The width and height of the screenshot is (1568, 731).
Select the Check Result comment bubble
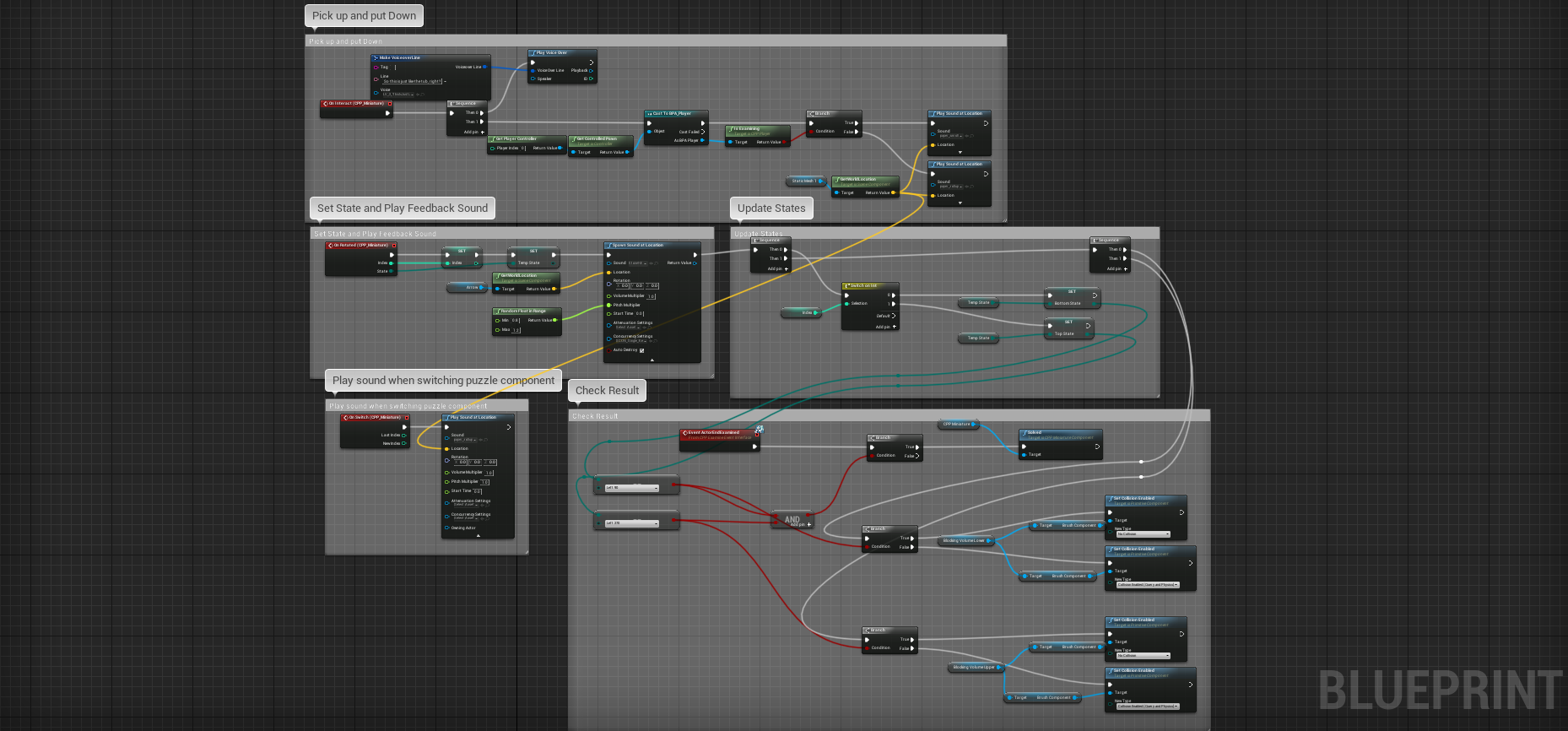pyautogui.click(x=607, y=390)
